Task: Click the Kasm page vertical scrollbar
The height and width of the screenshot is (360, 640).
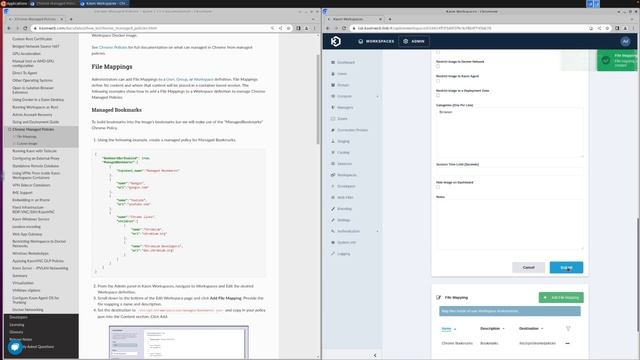Action: tap(638, 274)
